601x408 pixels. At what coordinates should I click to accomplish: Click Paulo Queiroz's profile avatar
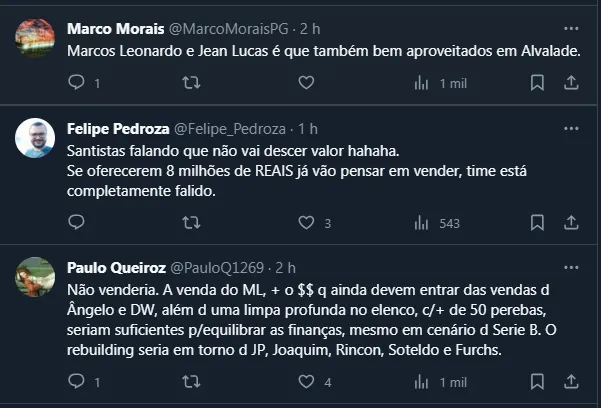36,276
